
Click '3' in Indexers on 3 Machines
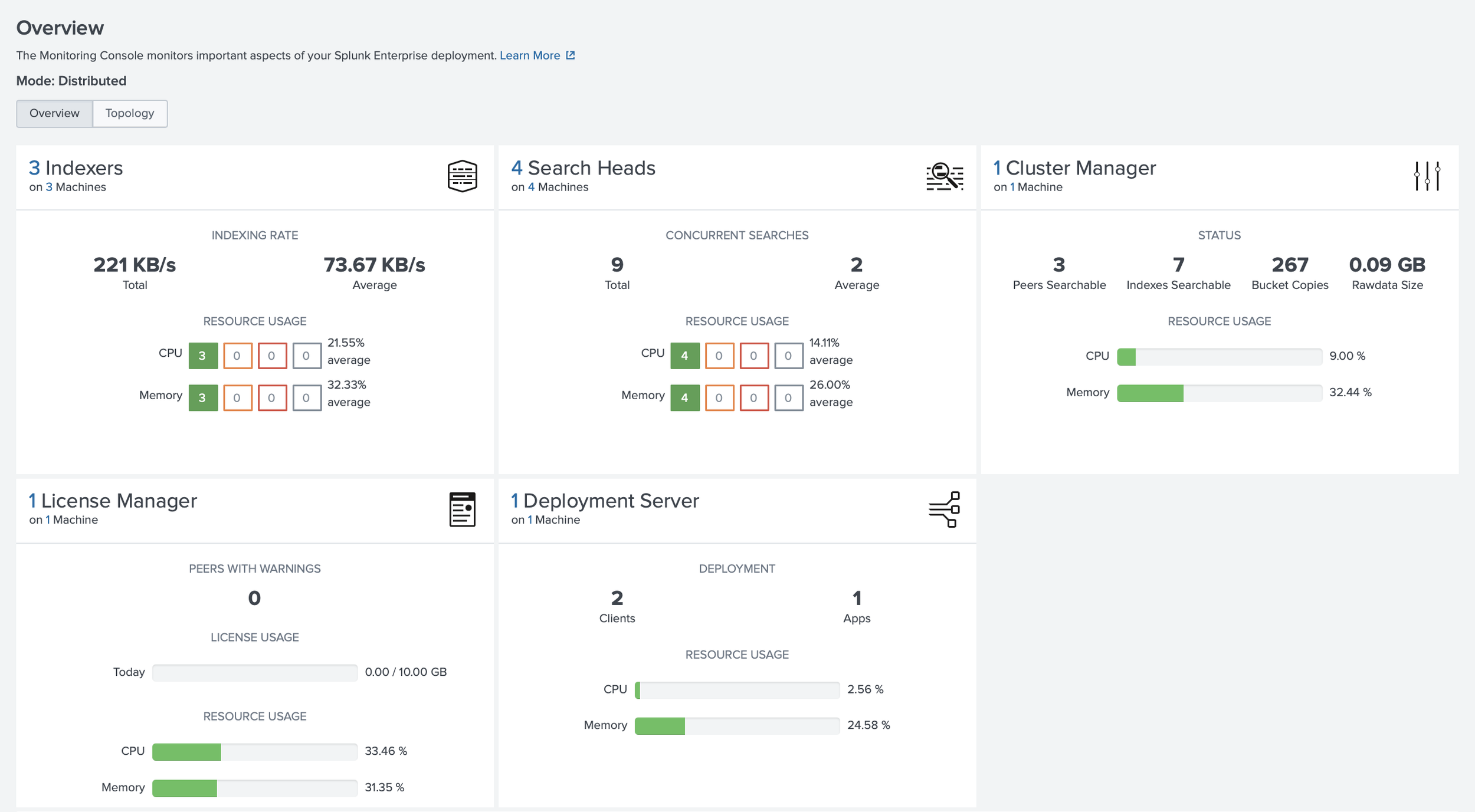49,187
